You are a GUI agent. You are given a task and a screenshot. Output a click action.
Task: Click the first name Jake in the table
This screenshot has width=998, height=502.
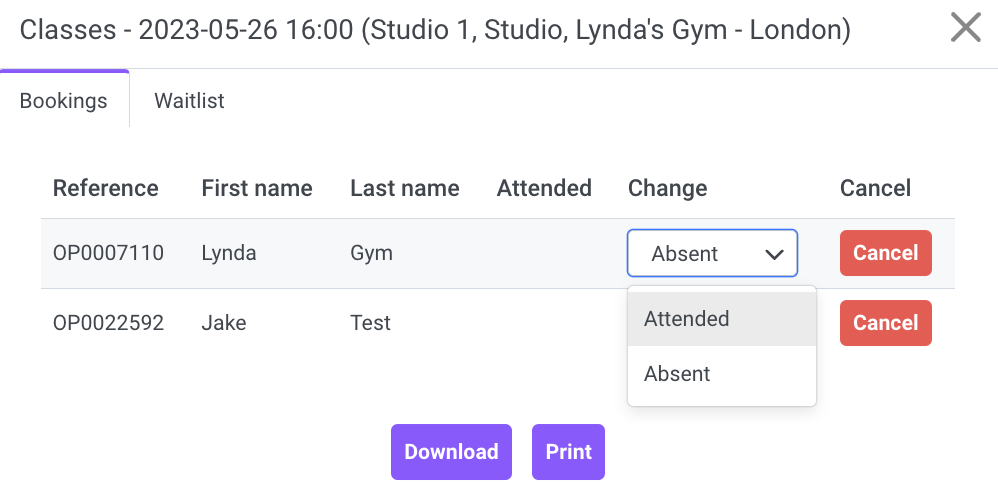(x=224, y=323)
